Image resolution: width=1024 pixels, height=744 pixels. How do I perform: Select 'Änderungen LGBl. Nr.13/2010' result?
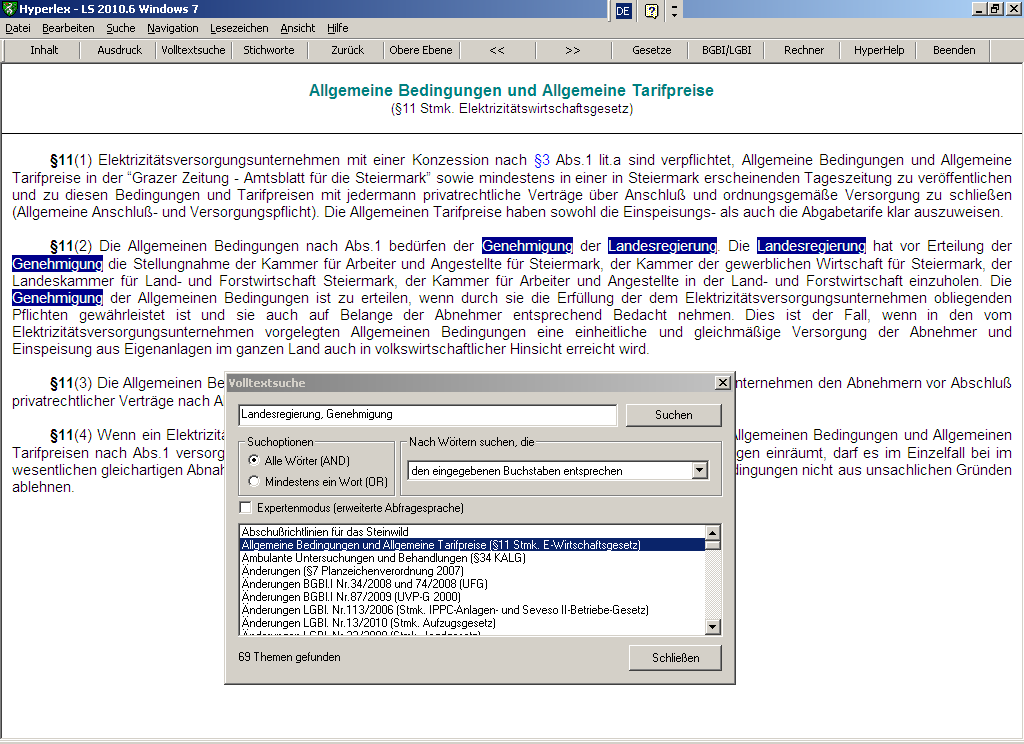click(x=473, y=623)
